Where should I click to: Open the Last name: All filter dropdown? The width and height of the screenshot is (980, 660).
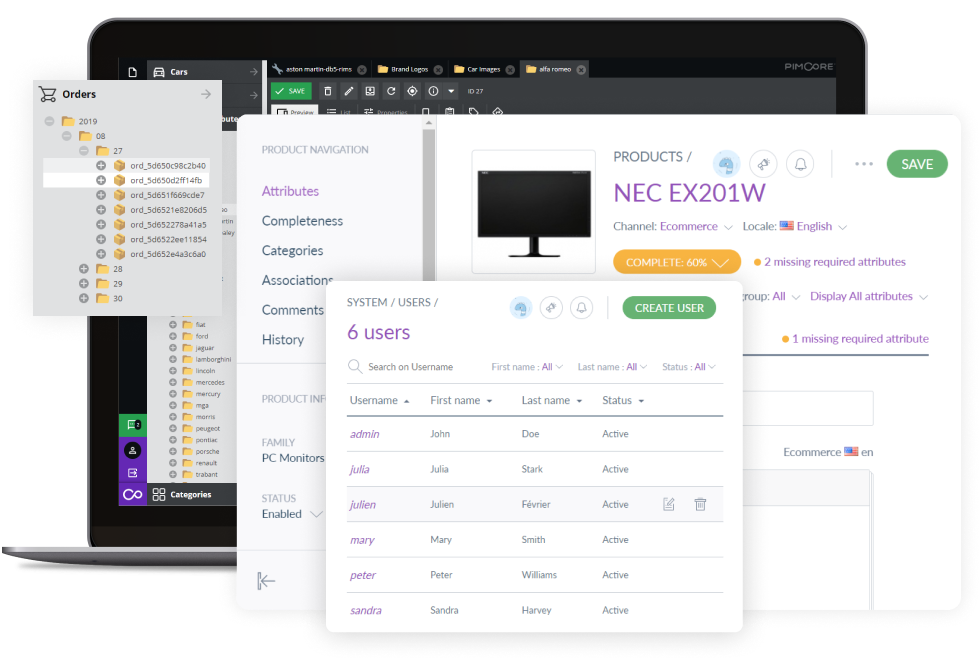click(x=612, y=367)
